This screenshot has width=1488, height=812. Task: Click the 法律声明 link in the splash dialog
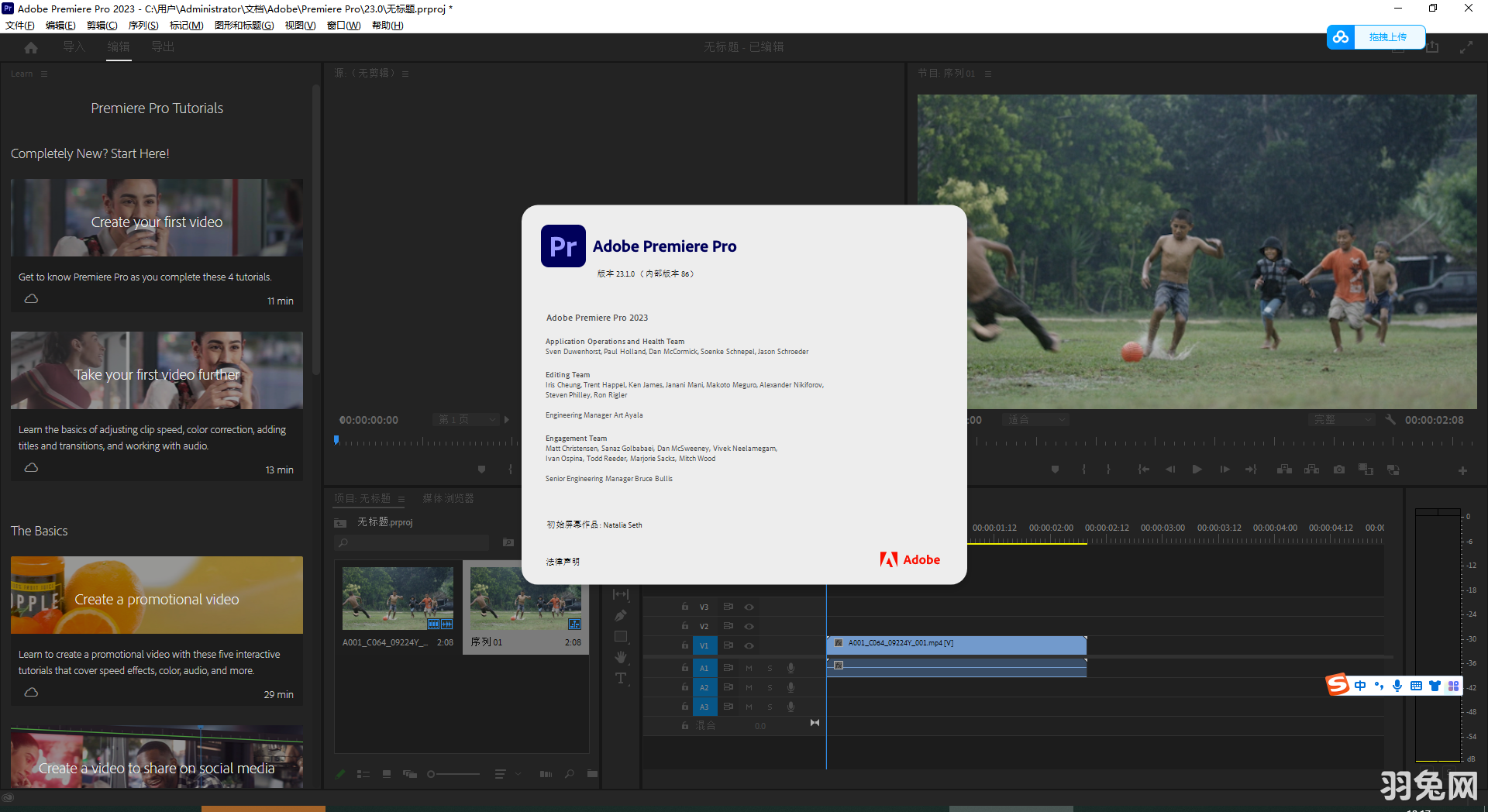click(x=563, y=561)
